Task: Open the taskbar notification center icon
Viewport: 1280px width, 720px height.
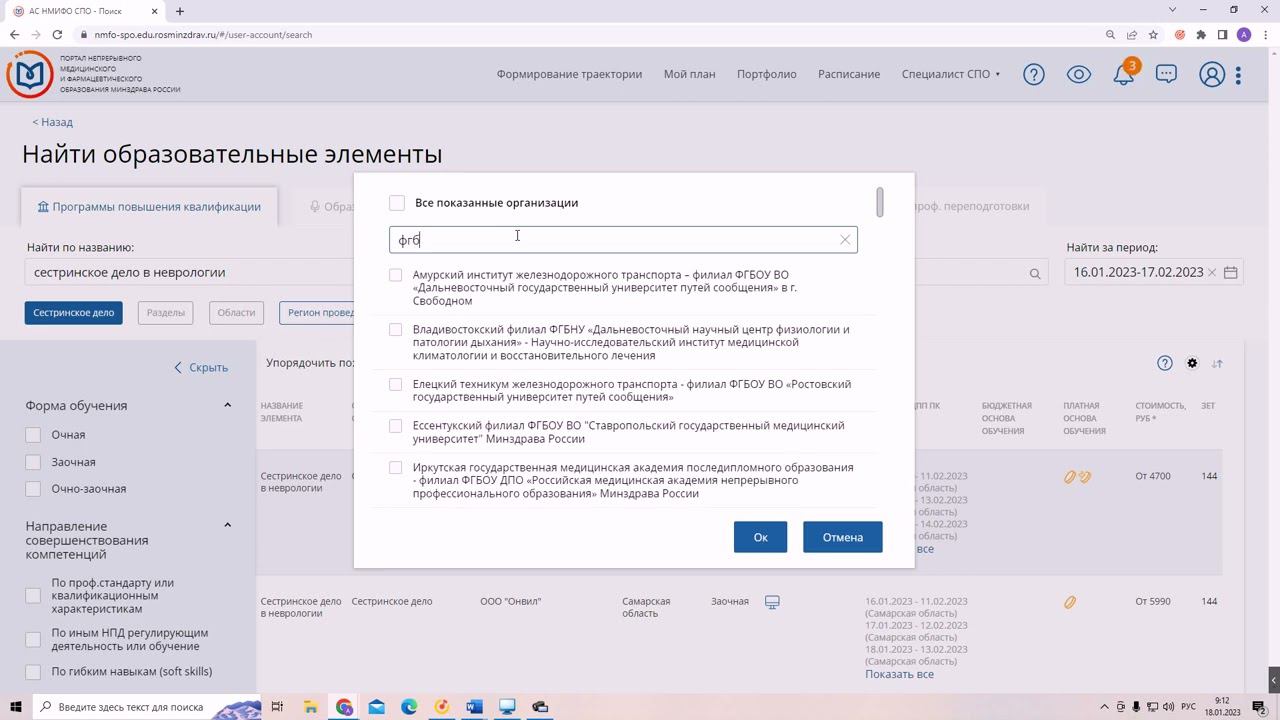Action: tap(1259, 707)
